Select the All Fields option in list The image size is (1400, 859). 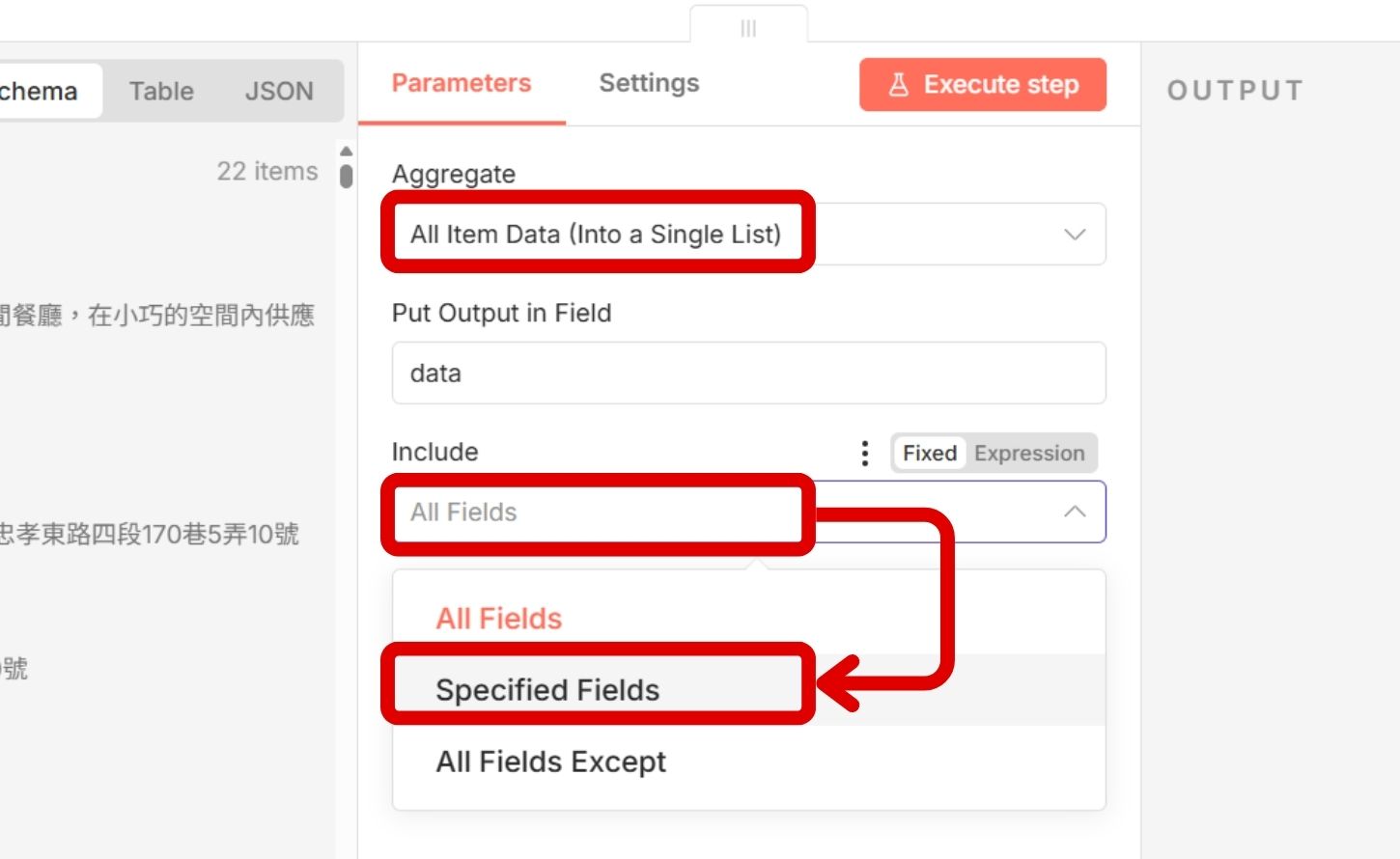[498, 619]
